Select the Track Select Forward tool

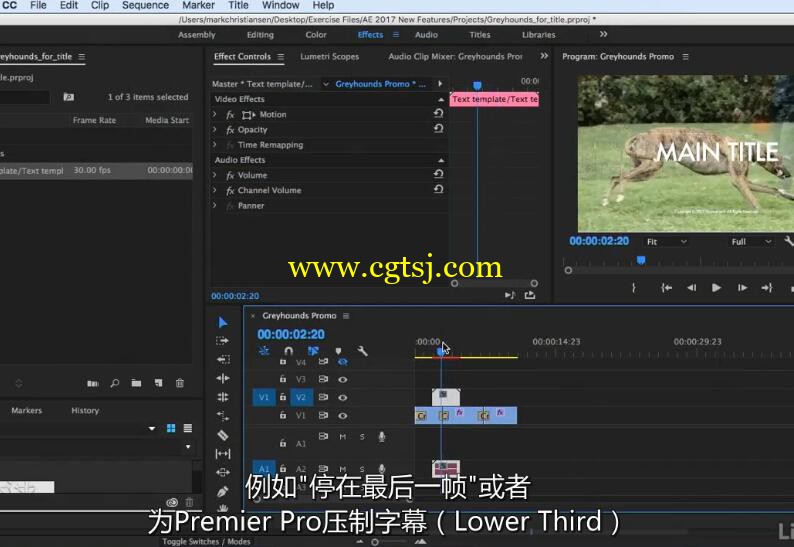coord(222,341)
